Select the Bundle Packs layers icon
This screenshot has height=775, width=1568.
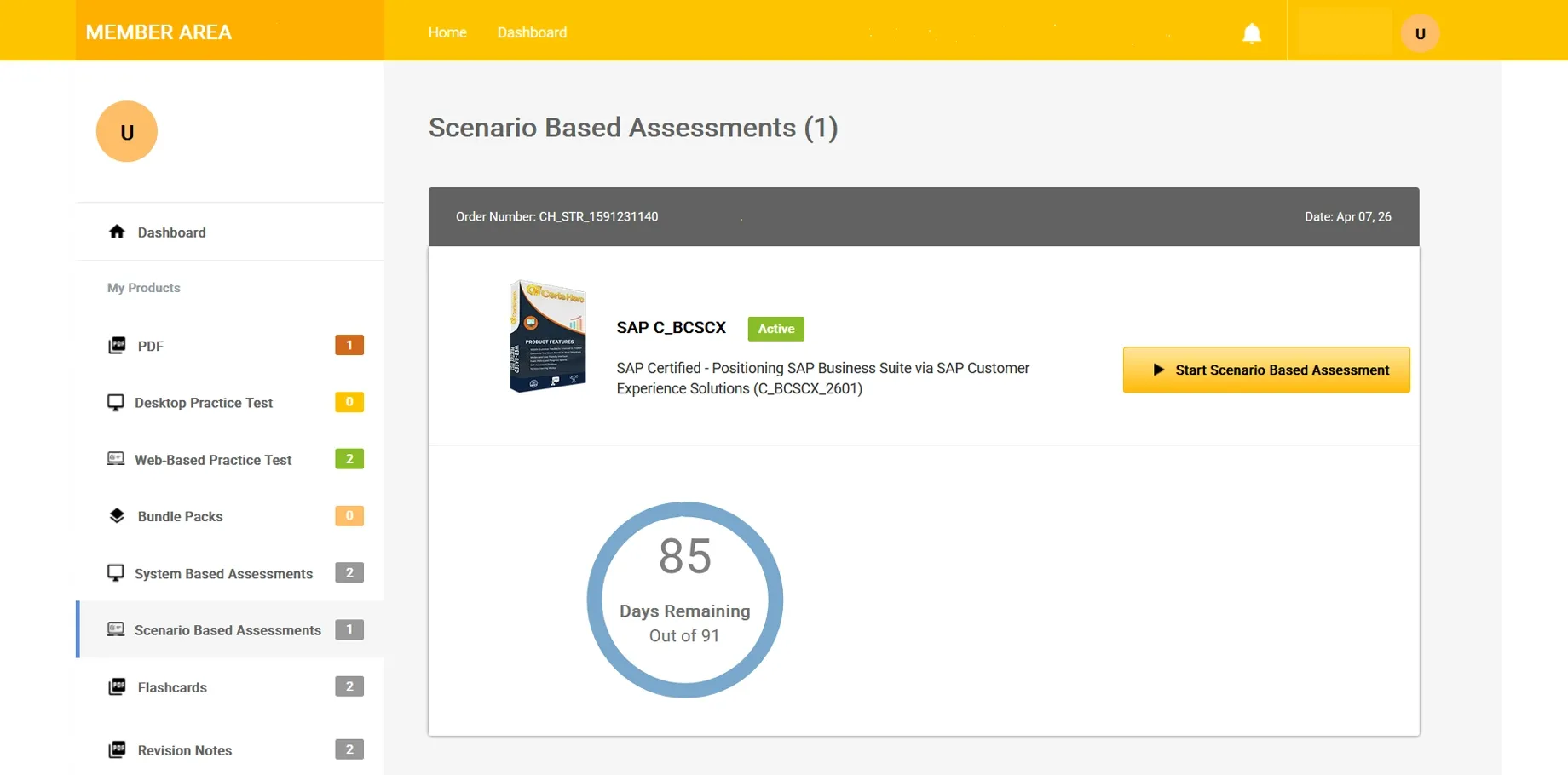(115, 515)
